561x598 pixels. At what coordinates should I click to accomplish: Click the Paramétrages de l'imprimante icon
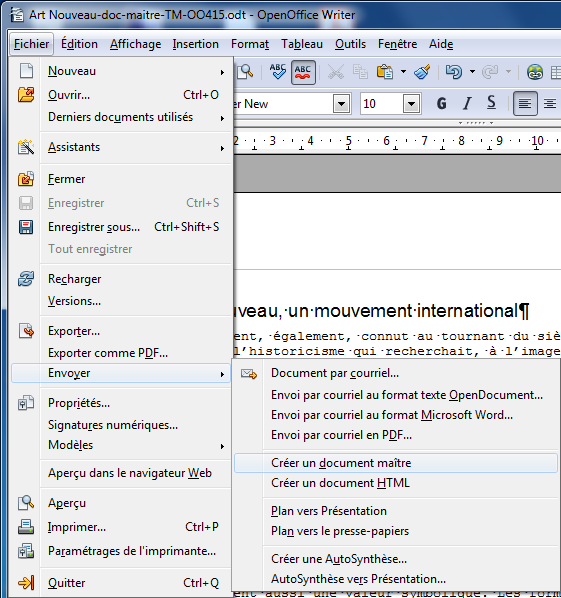[x=26, y=551]
